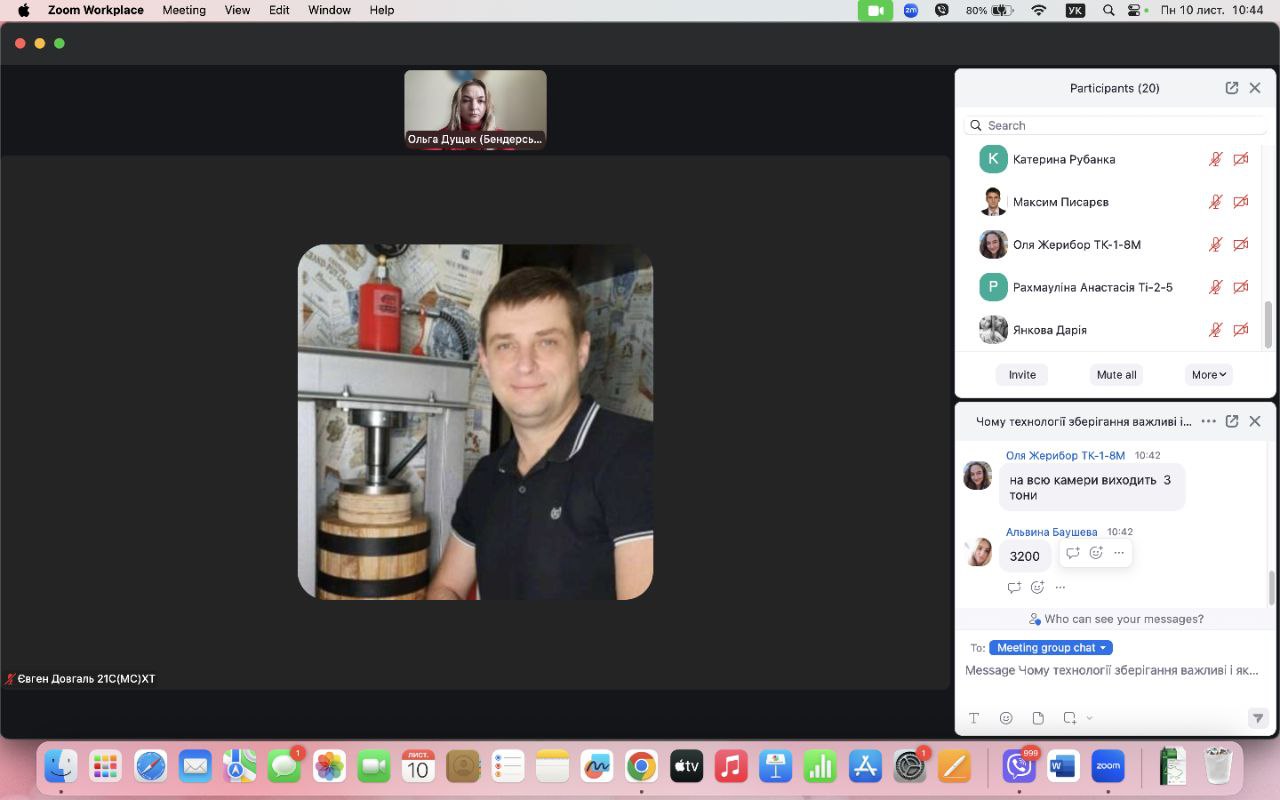The width and height of the screenshot is (1280, 800).
Task: Click green camera indicator in menu bar
Action: click(x=875, y=10)
